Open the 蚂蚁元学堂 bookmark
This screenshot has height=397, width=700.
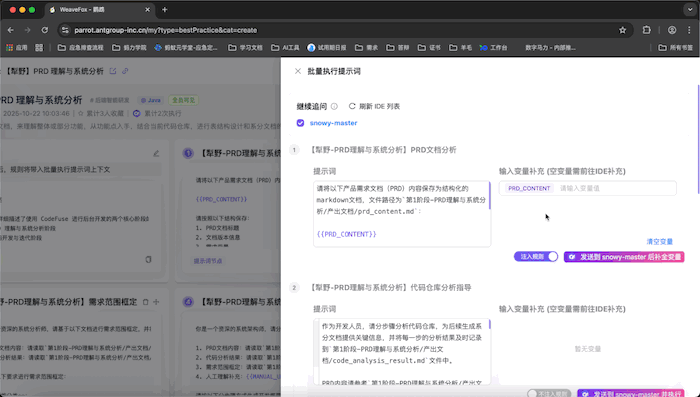point(186,47)
